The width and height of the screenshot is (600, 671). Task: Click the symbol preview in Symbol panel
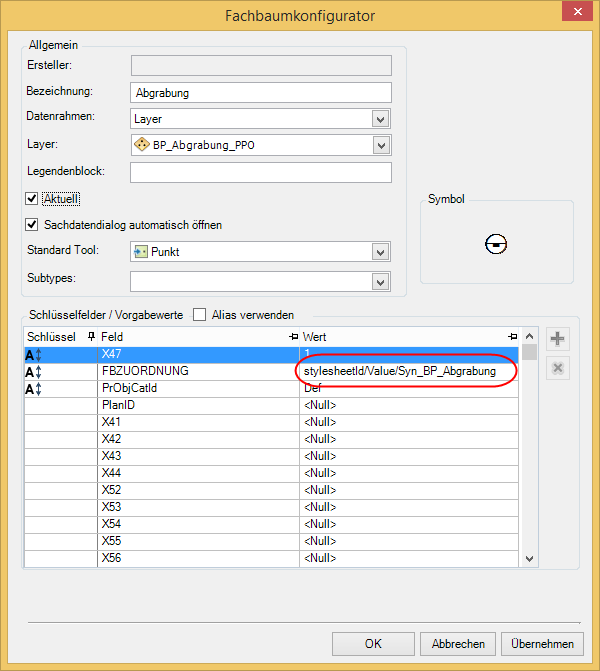click(496, 243)
